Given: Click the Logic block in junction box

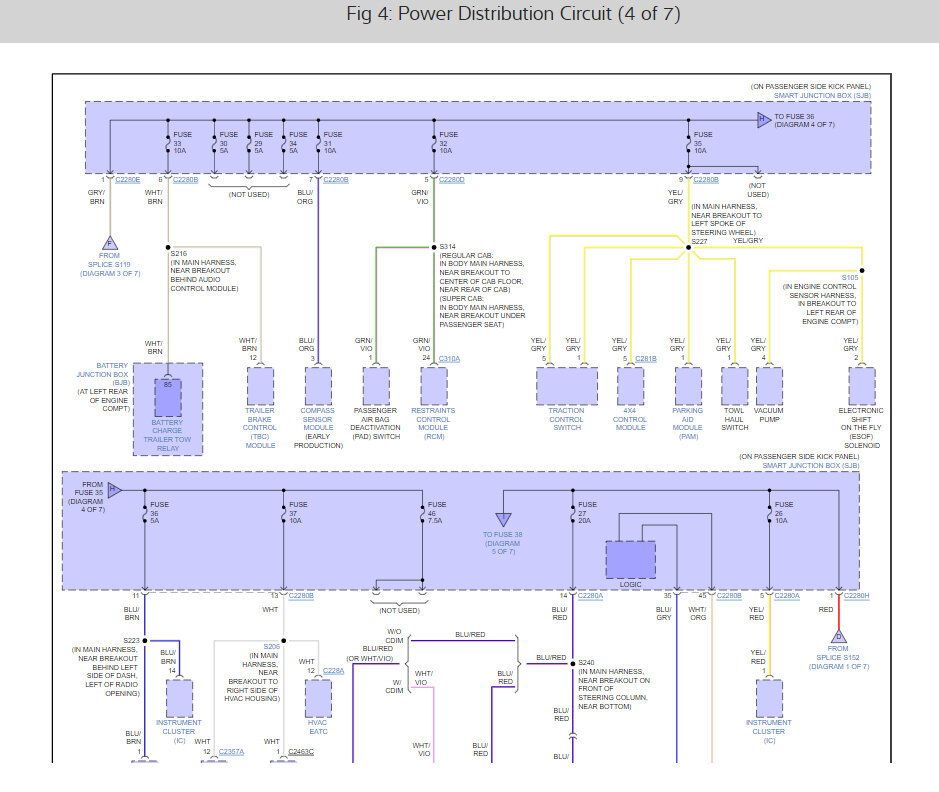Looking at the screenshot, I should (x=631, y=560).
